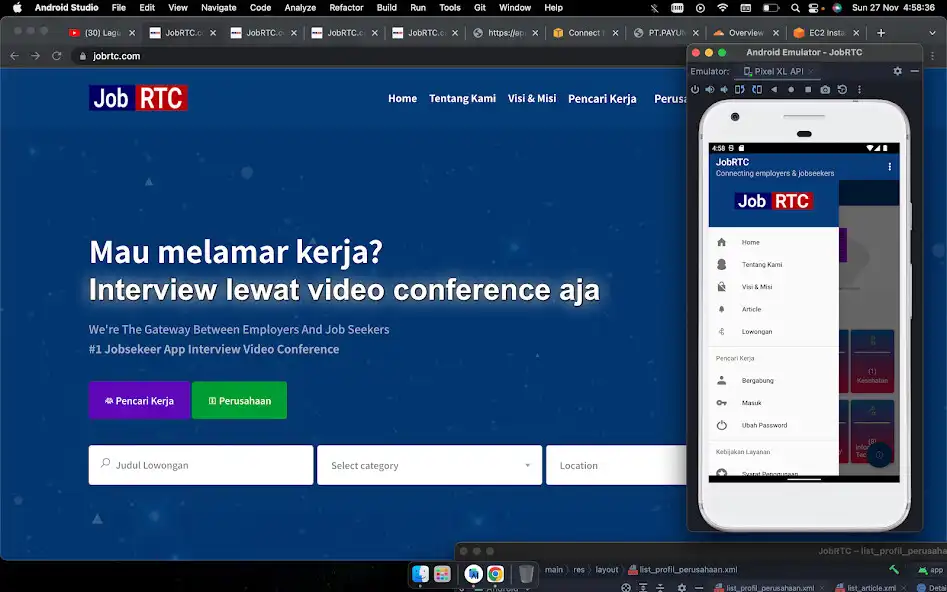Image resolution: width=947 pixels, height=592 pixels.
Task: Open Launchpad from the Dock
Action: (442, 573)
